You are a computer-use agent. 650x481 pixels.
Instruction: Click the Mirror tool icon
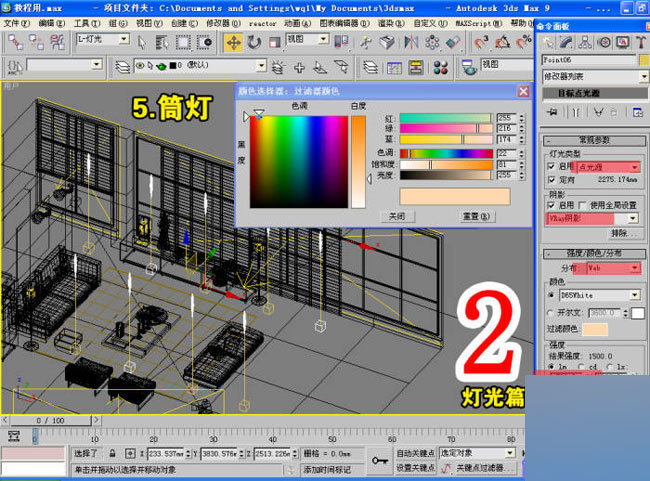point(411,42)
